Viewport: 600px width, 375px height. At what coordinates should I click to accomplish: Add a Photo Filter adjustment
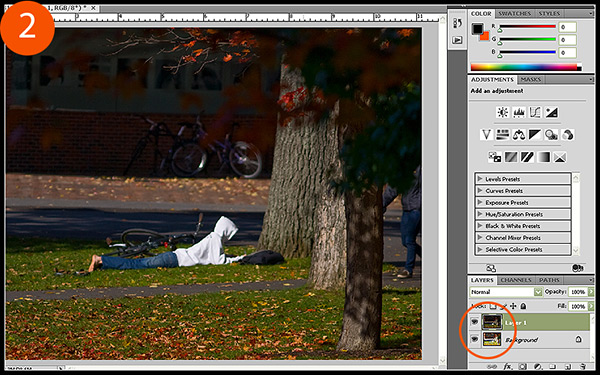551,135
